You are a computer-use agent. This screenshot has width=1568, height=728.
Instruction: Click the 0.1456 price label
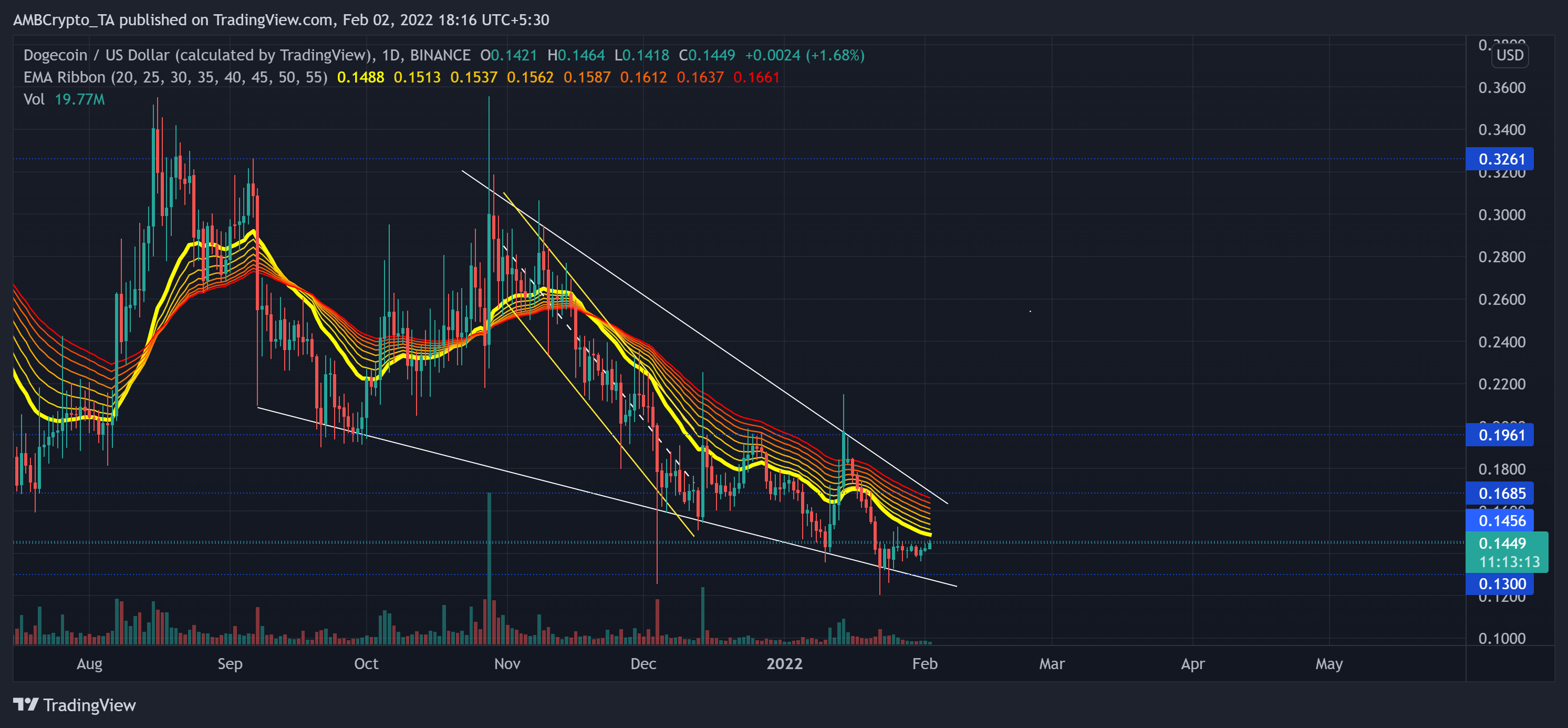pyautogui.click(x=1499, y=521)
